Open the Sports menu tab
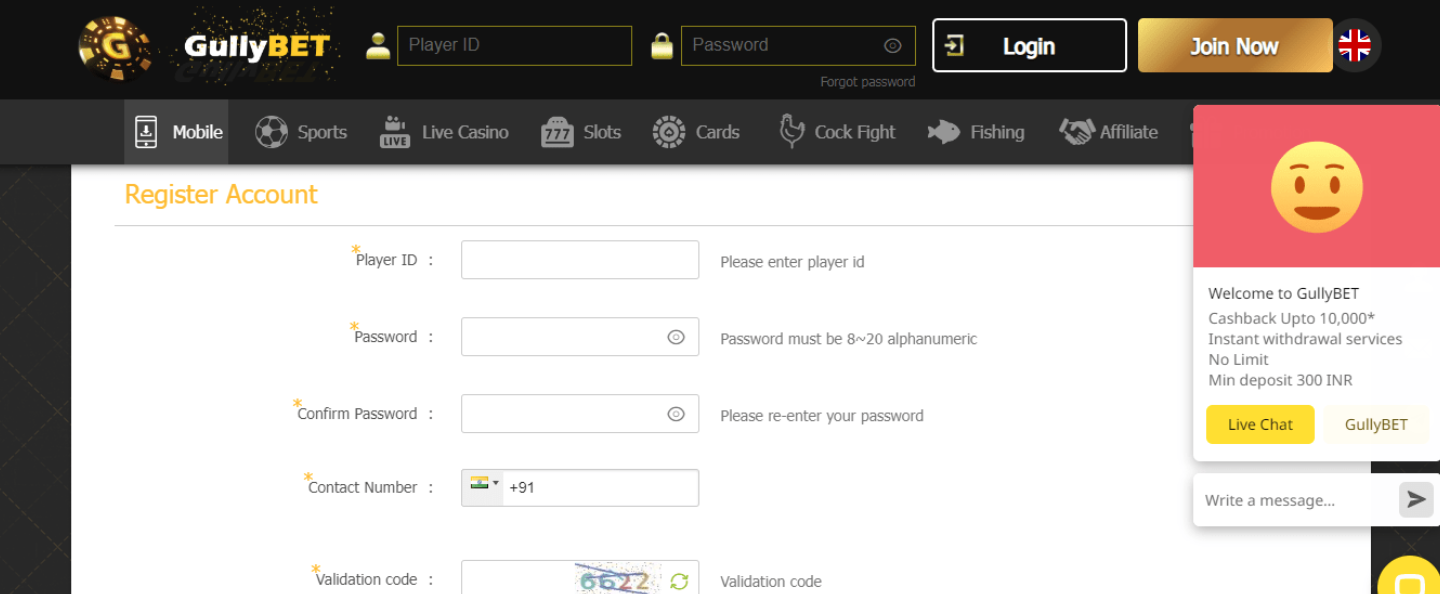Screen dimensions: 1440x594 click(301, 132)
